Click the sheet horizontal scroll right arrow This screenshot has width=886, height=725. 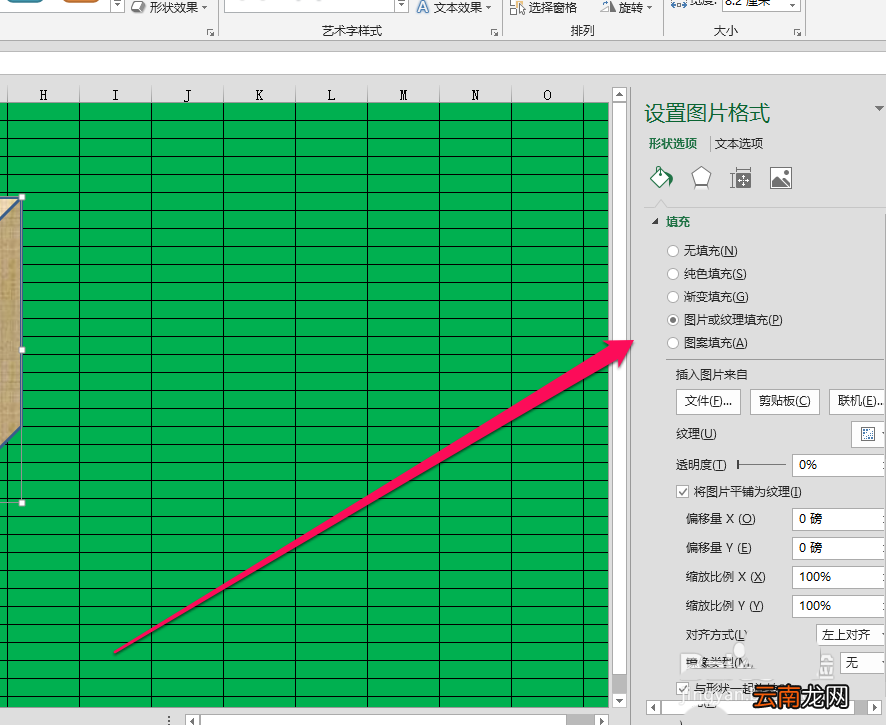point(602,720)
